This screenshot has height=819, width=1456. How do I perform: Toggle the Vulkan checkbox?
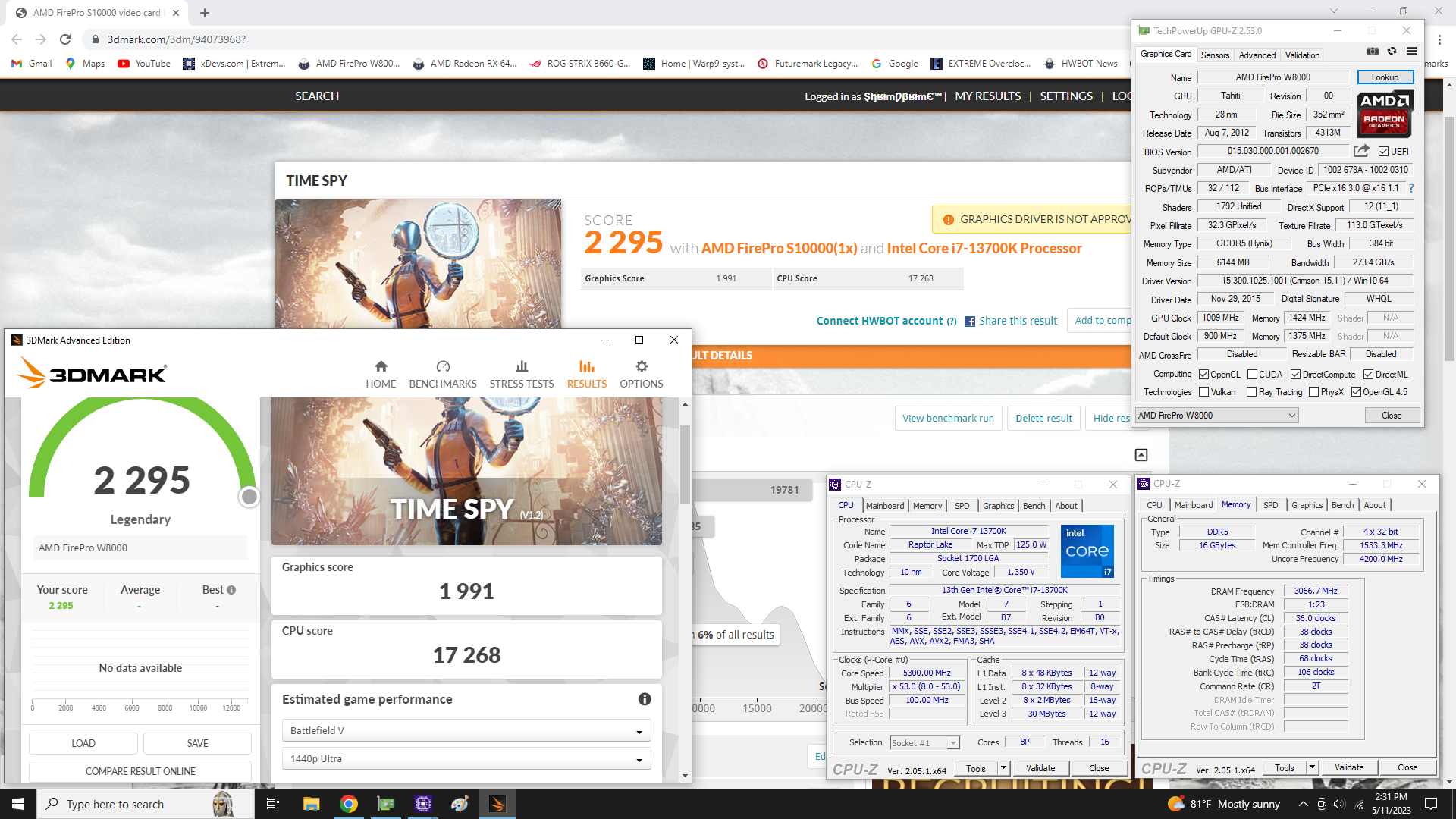click(x=1203, y=392)
